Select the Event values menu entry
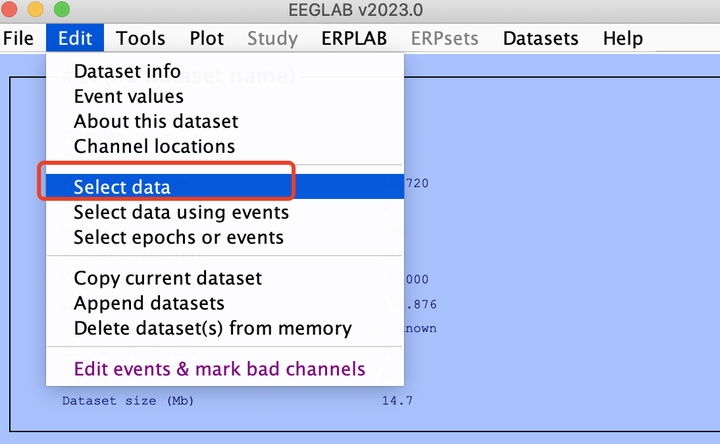 pyautogui.click(x=128, y=96)
